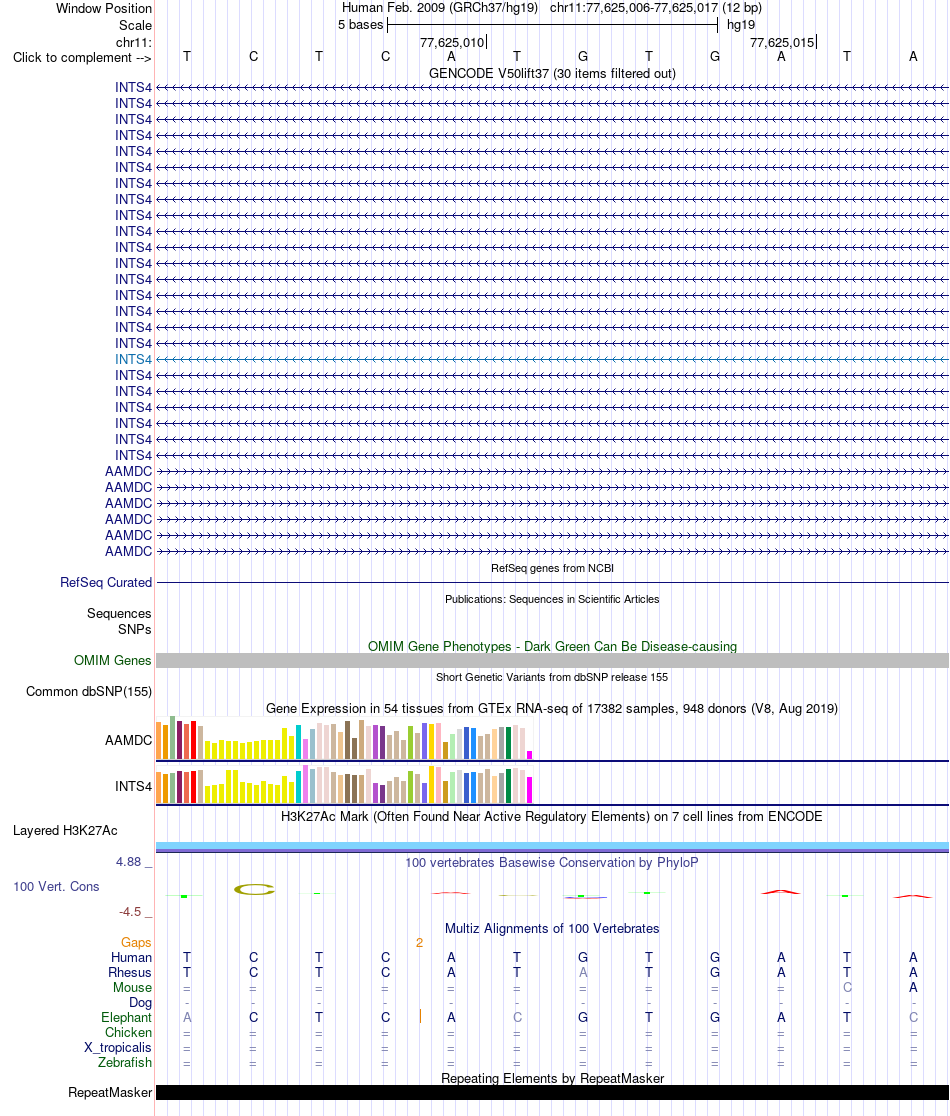Select the 'X_tropicalis' species row label

117,1048
